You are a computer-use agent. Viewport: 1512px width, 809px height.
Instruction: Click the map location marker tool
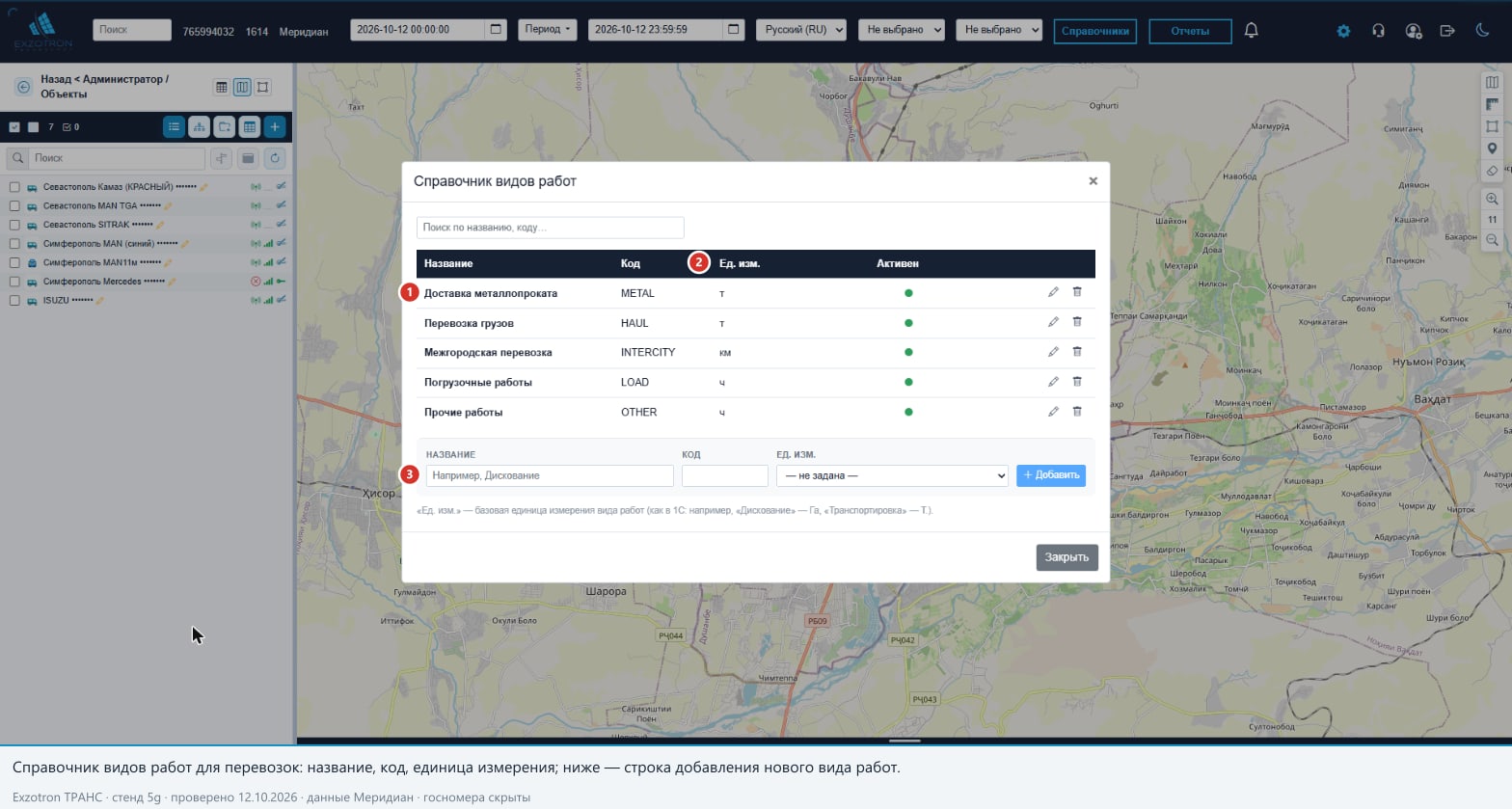pos(1492,148)
